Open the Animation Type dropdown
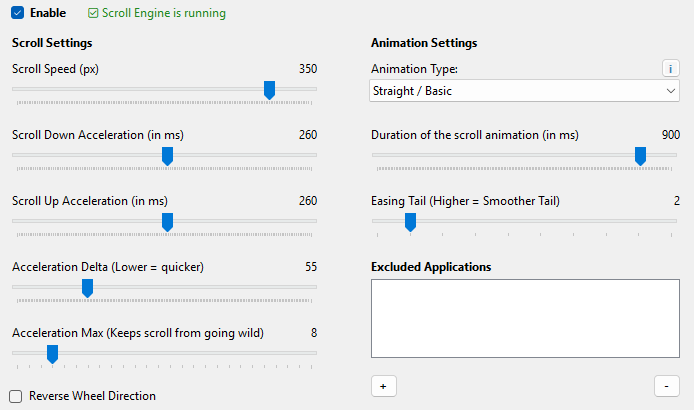This screenshot has width=694, height=410. point(524,91)
